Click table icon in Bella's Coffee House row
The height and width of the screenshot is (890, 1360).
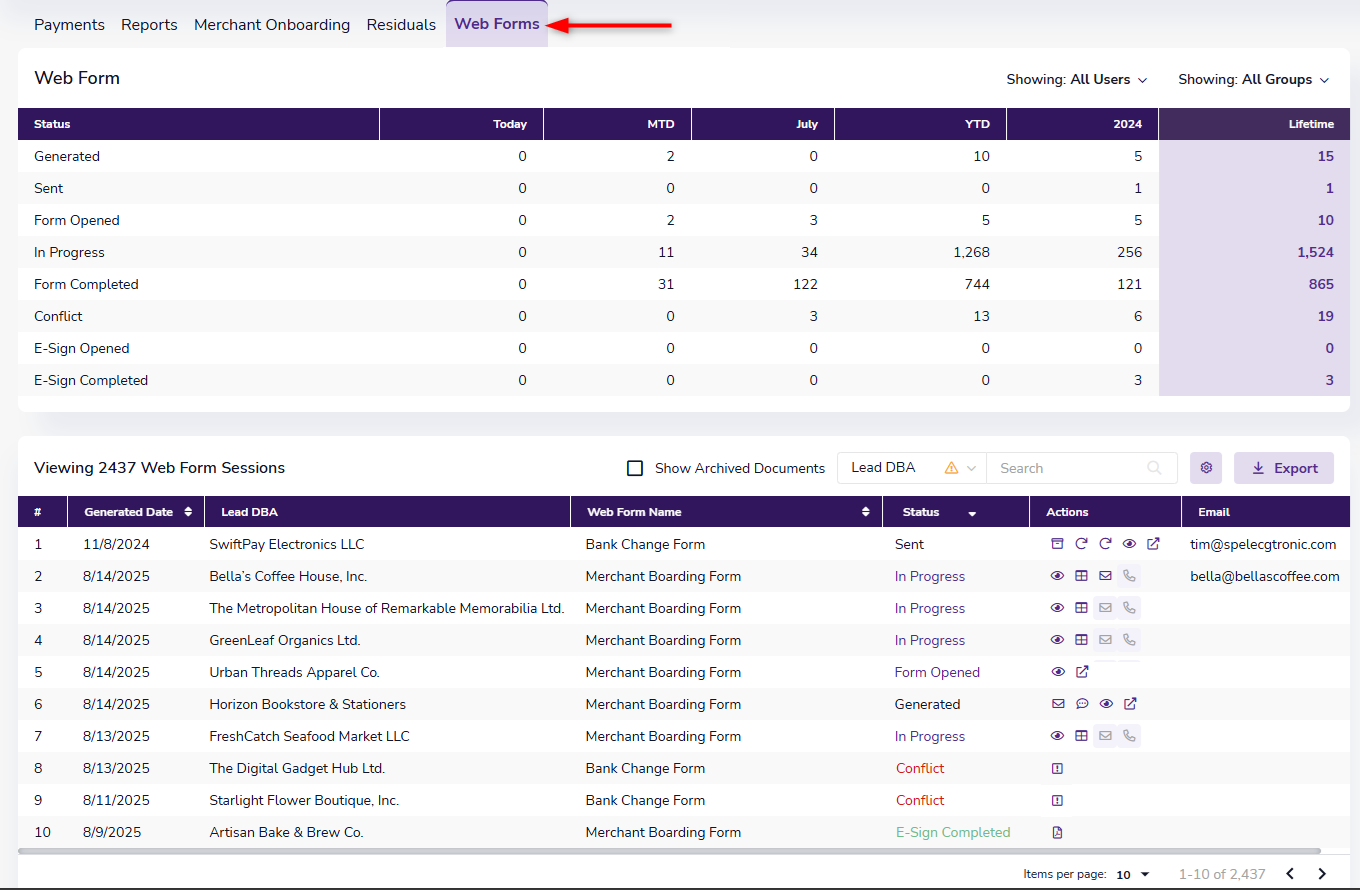coord(1081,576)
